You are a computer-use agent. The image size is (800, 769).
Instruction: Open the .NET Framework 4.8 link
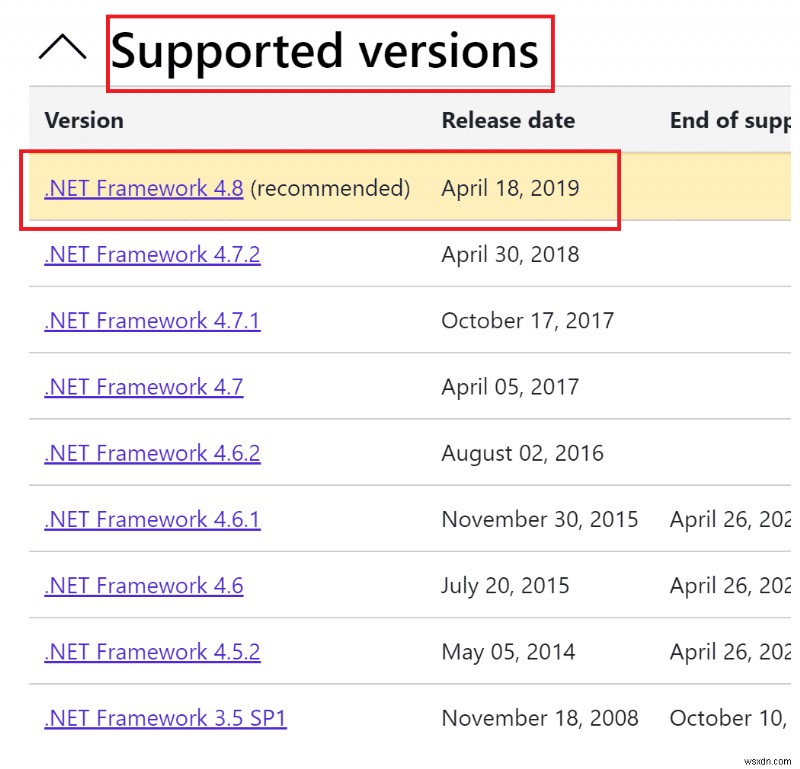pyautogui.click(x=143, y=188)
